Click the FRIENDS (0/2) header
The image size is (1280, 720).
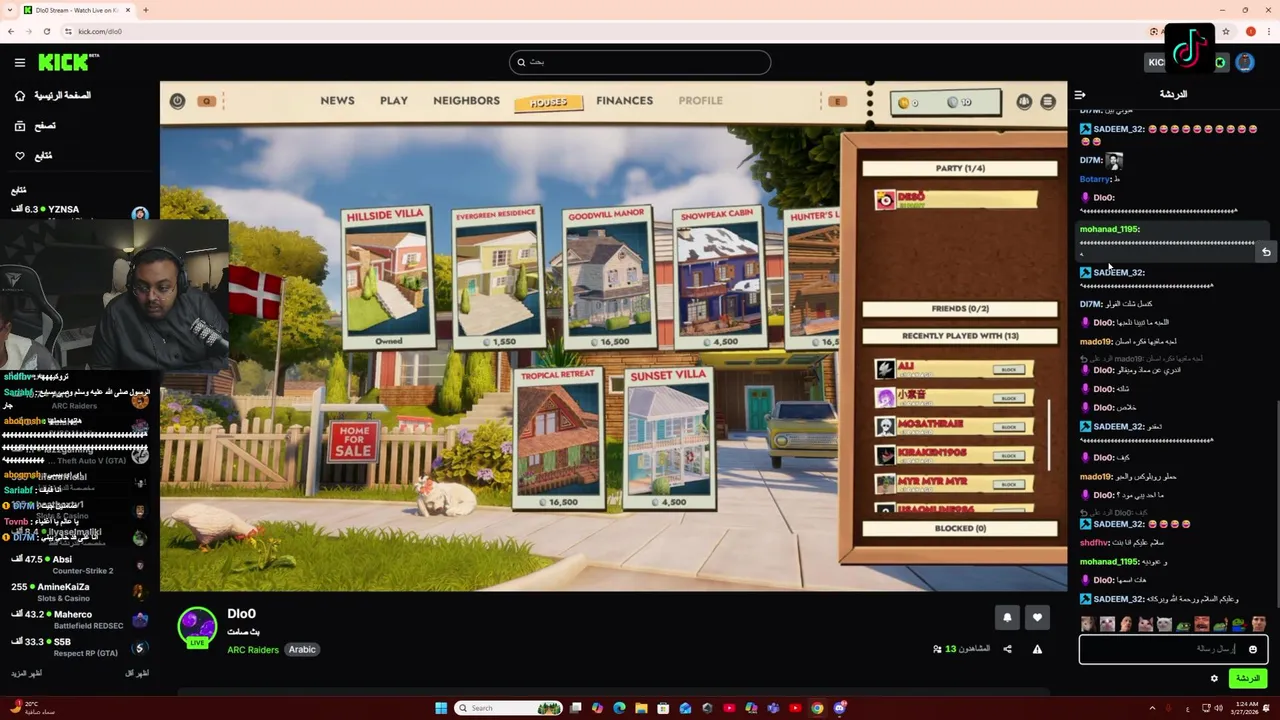tap(959, 309)
